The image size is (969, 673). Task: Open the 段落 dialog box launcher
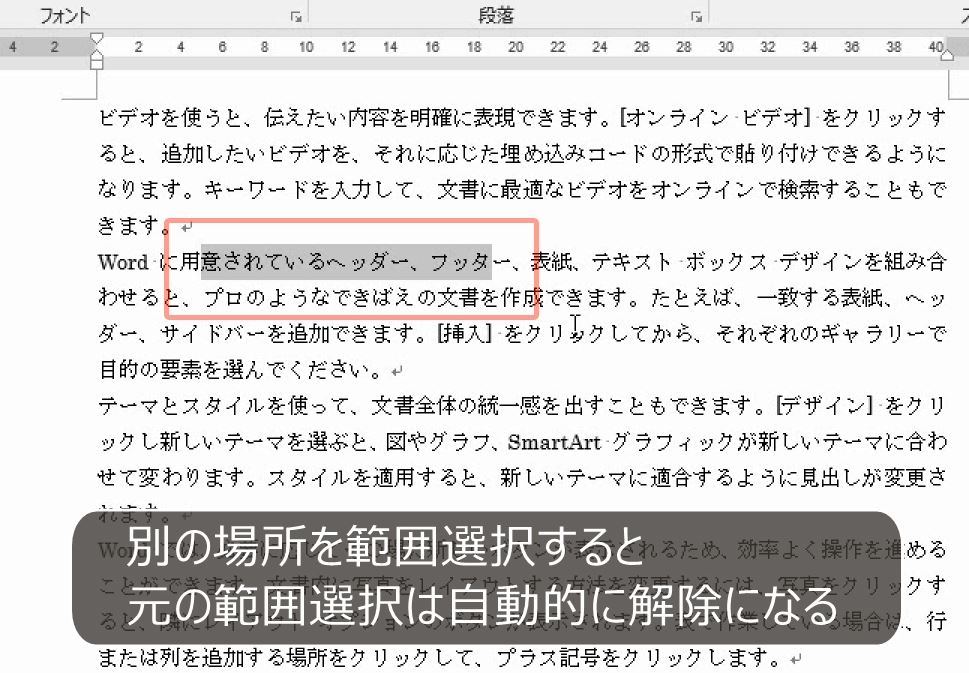point(696,17)
